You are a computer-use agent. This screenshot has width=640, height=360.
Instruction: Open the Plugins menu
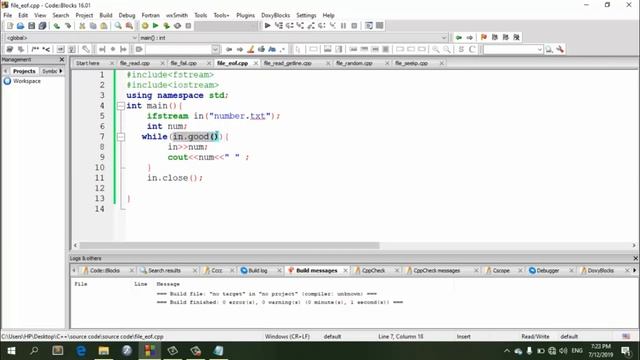(x=245, y=15)
